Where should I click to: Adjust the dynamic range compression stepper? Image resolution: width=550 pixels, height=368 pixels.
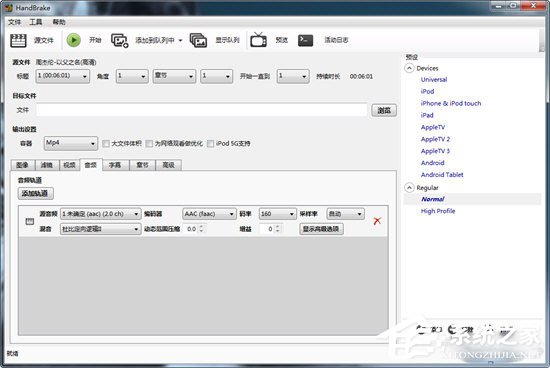tap(201, 229)
